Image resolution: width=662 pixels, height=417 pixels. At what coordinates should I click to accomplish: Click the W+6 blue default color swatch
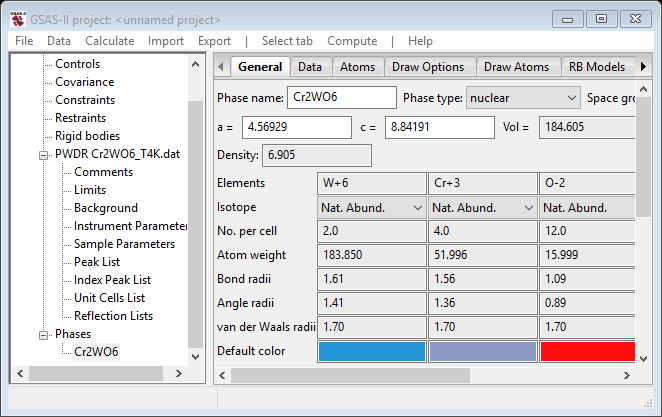tap(372, 352)
